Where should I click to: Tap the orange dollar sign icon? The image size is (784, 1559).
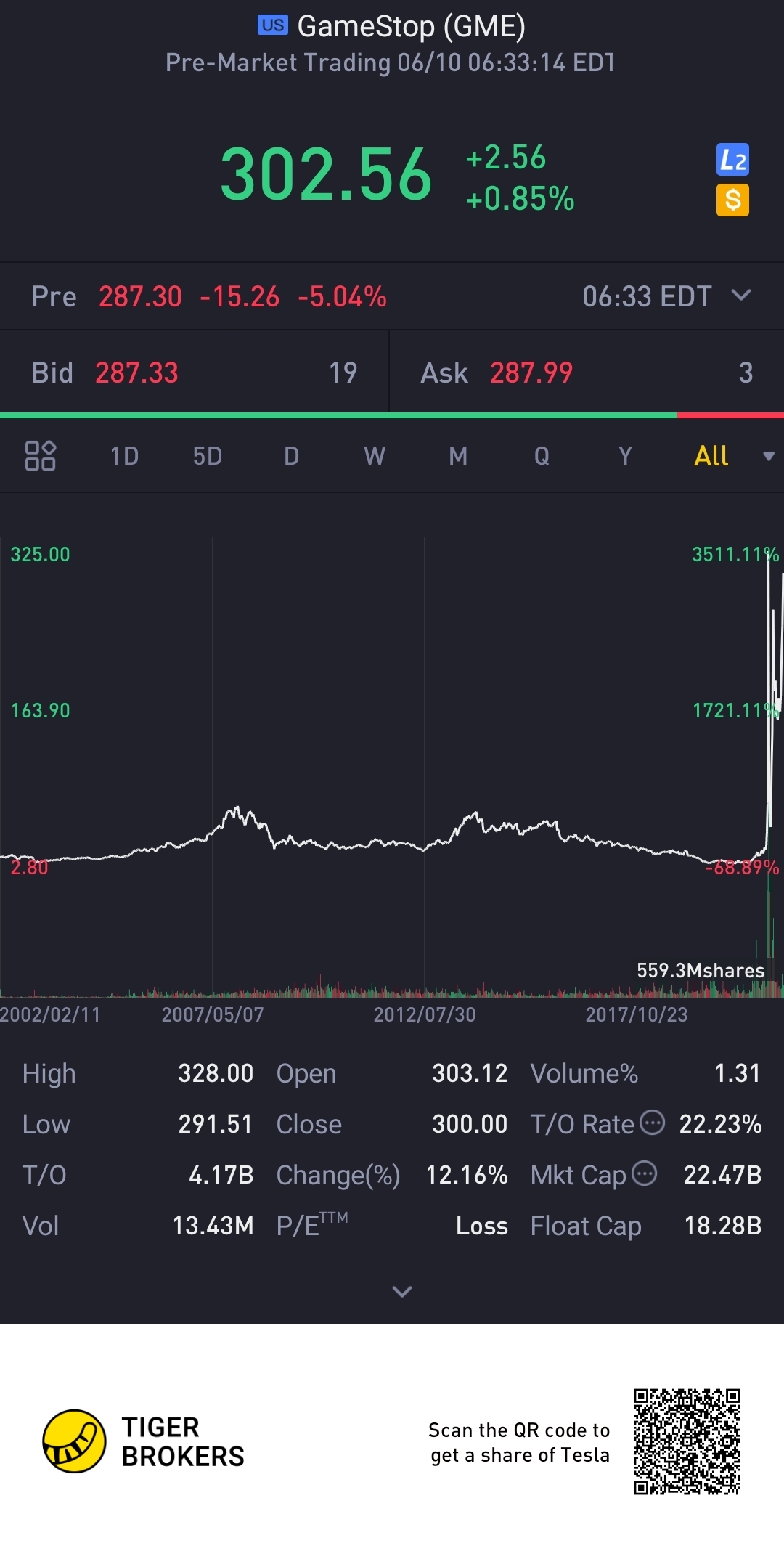click(732, 200)
